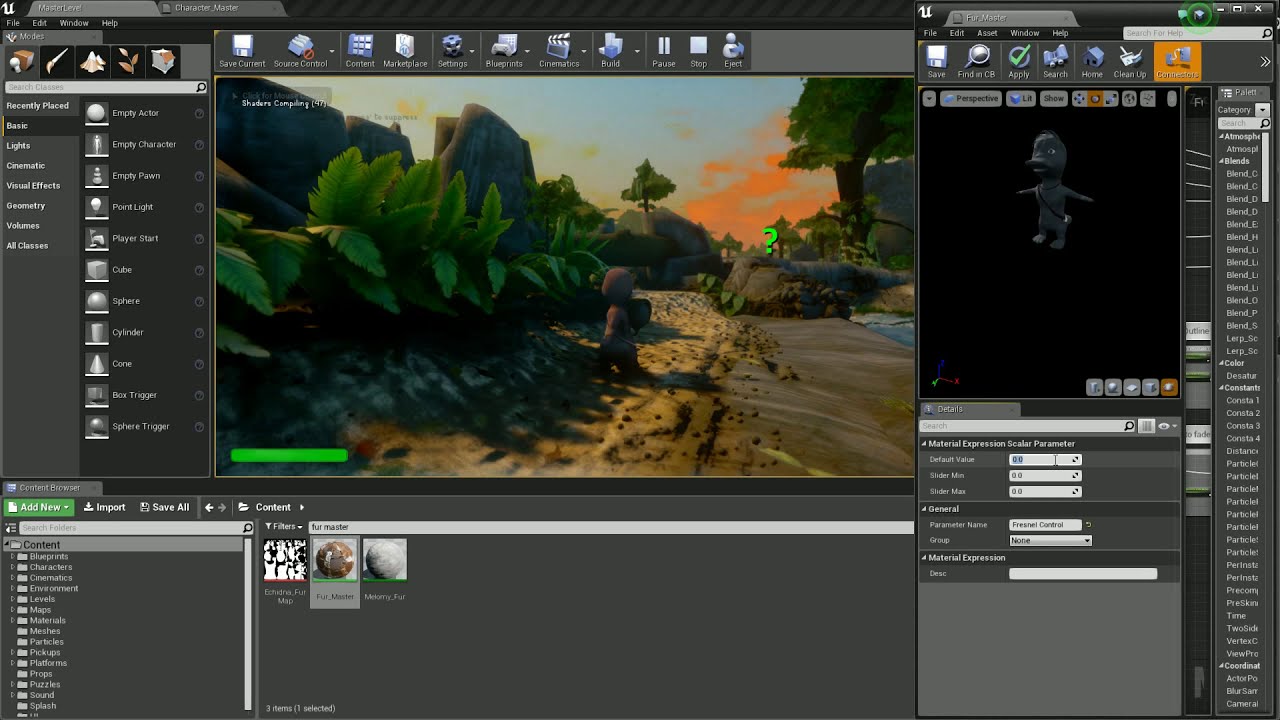Viewport: 1280px width, 720px height.
Task: Open the Group dropdown set to None
Action: click(x=1050, y=540)
